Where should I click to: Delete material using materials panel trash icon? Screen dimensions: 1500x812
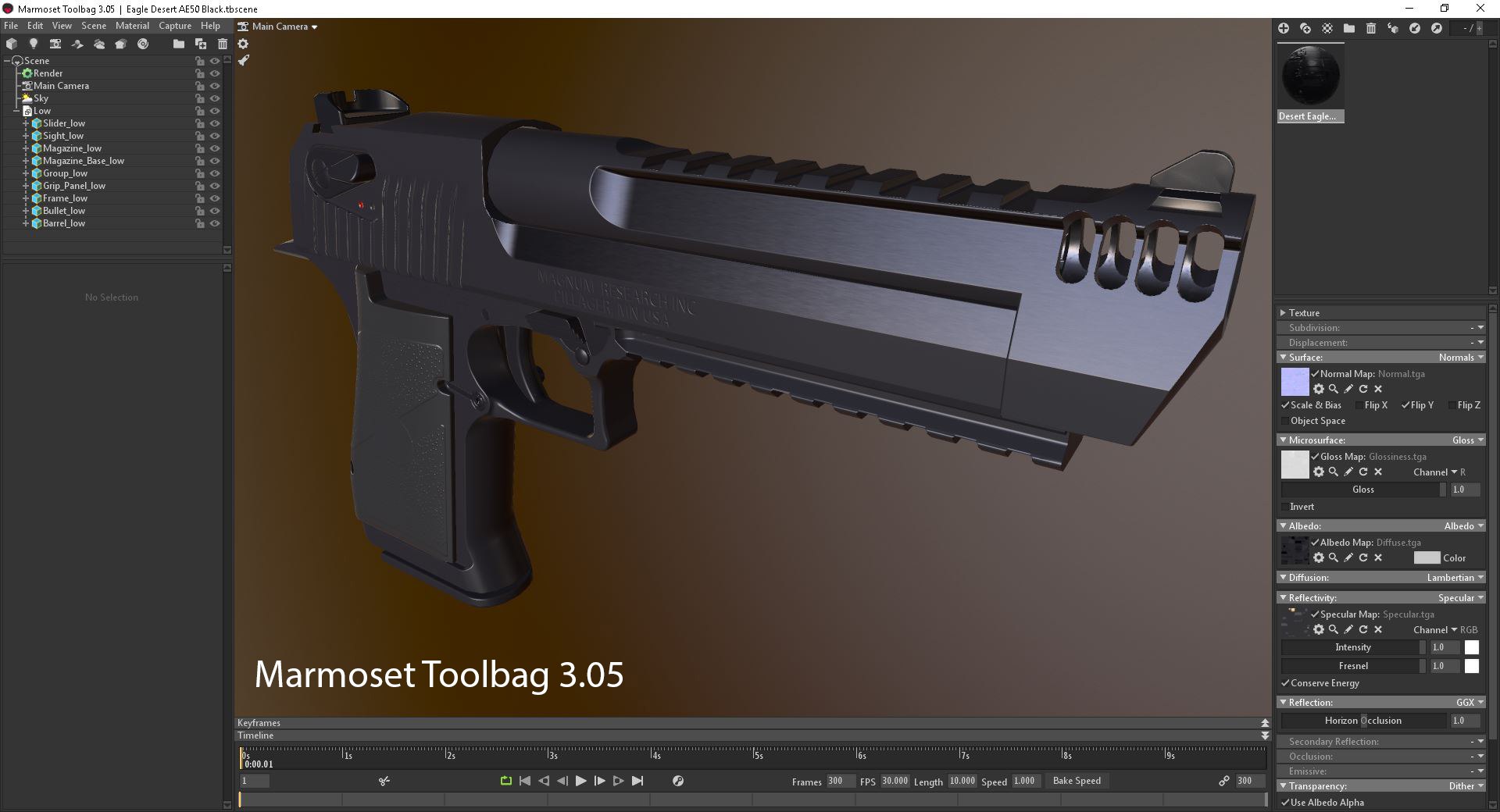[1371, 28]
